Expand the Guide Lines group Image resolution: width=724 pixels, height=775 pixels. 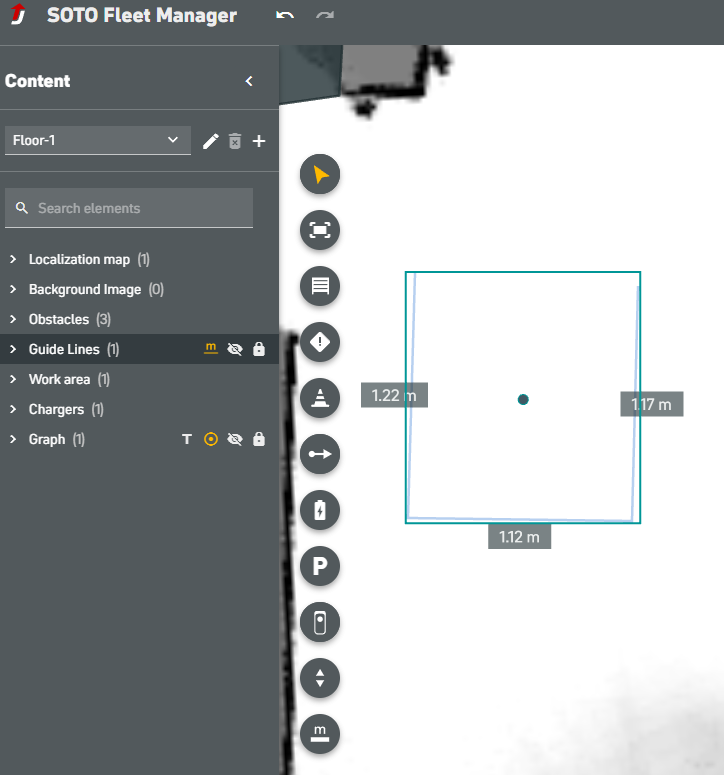13,349
